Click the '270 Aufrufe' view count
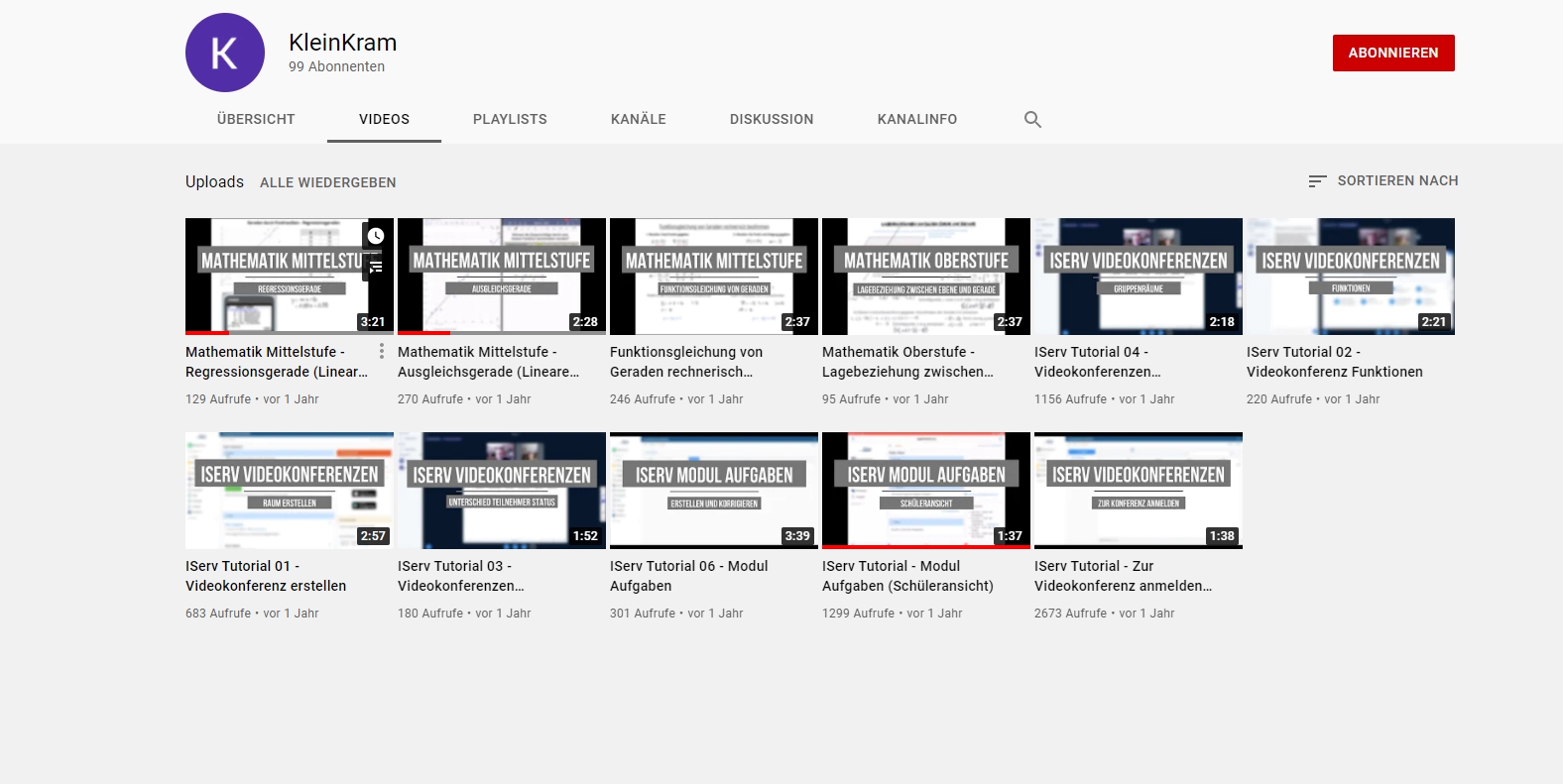1563x784 pixels. click(430, 399)
